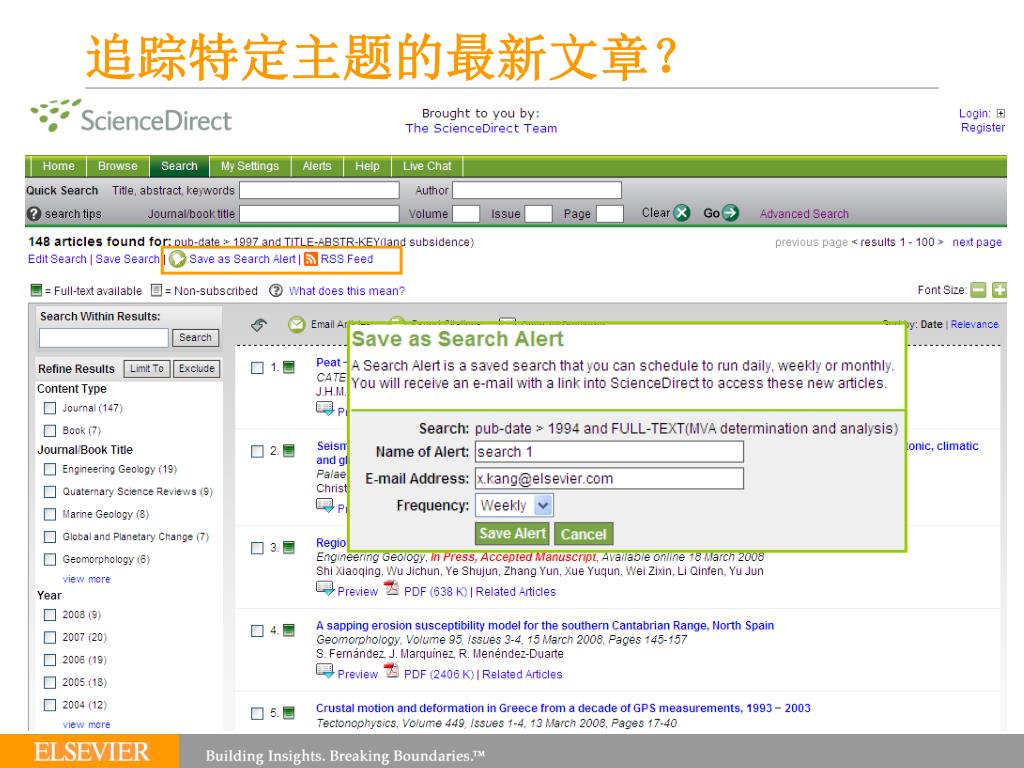Check the 2007 (20) year checkbox
This screenshot has height=768, width=1024.
50,637
